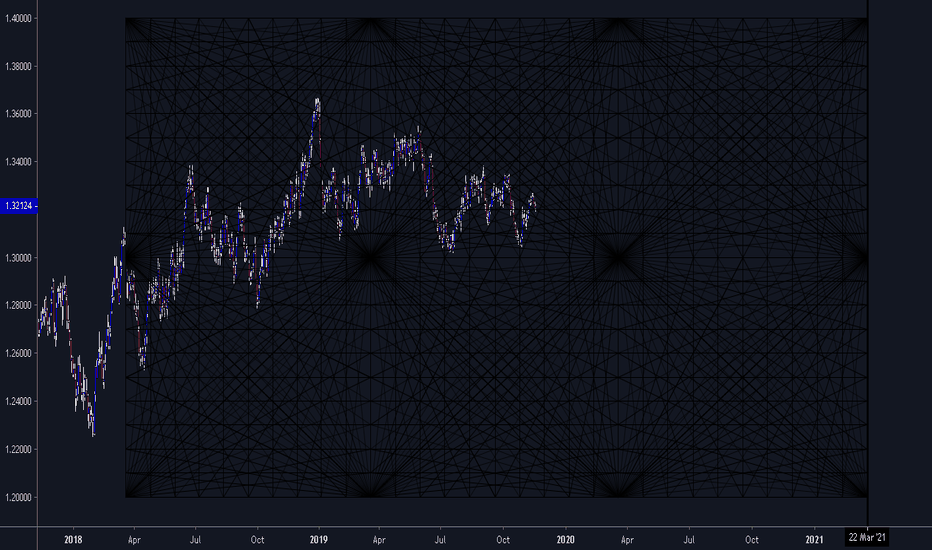Viewport: 932px width, 550px height.
Task: Click the grid convergence point near 2020 at 1.30000
Action: click(619, 258)
